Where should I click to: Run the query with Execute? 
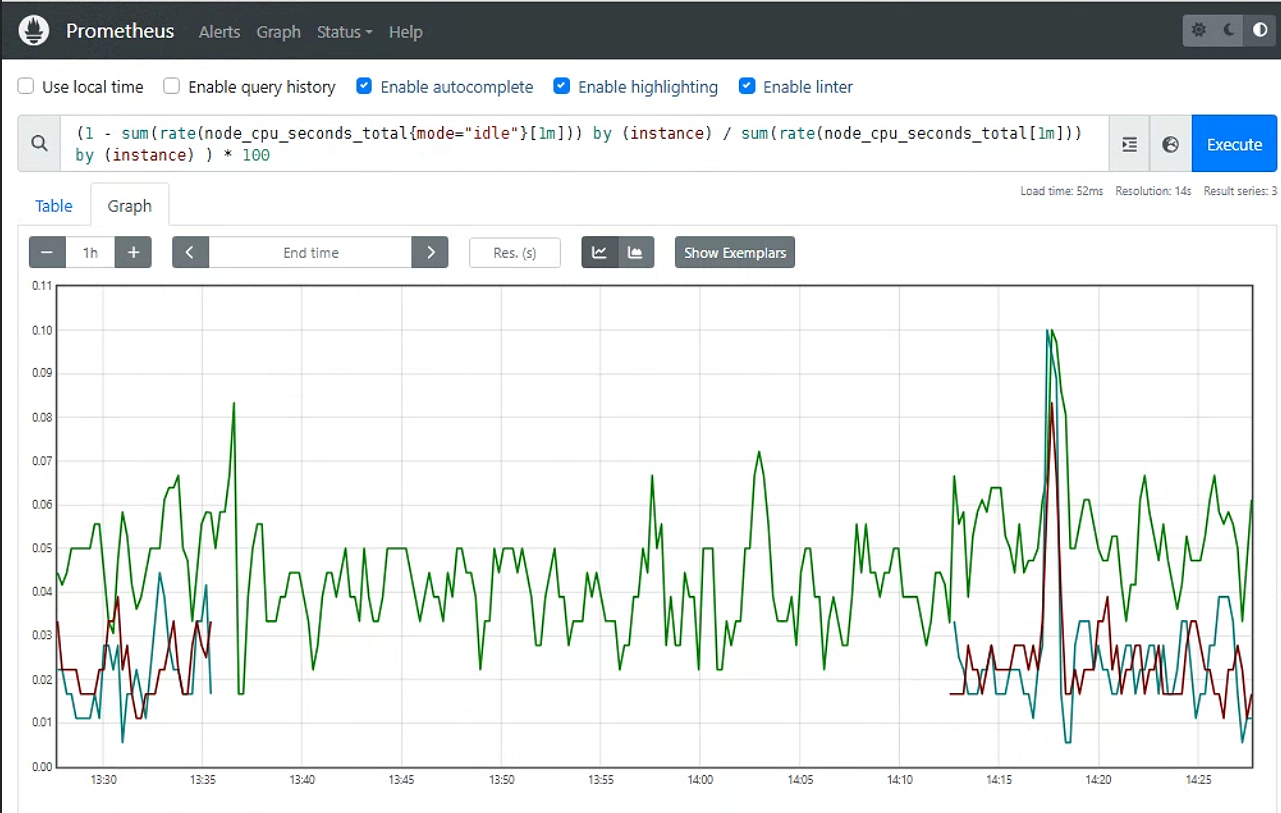(1234, 145)
